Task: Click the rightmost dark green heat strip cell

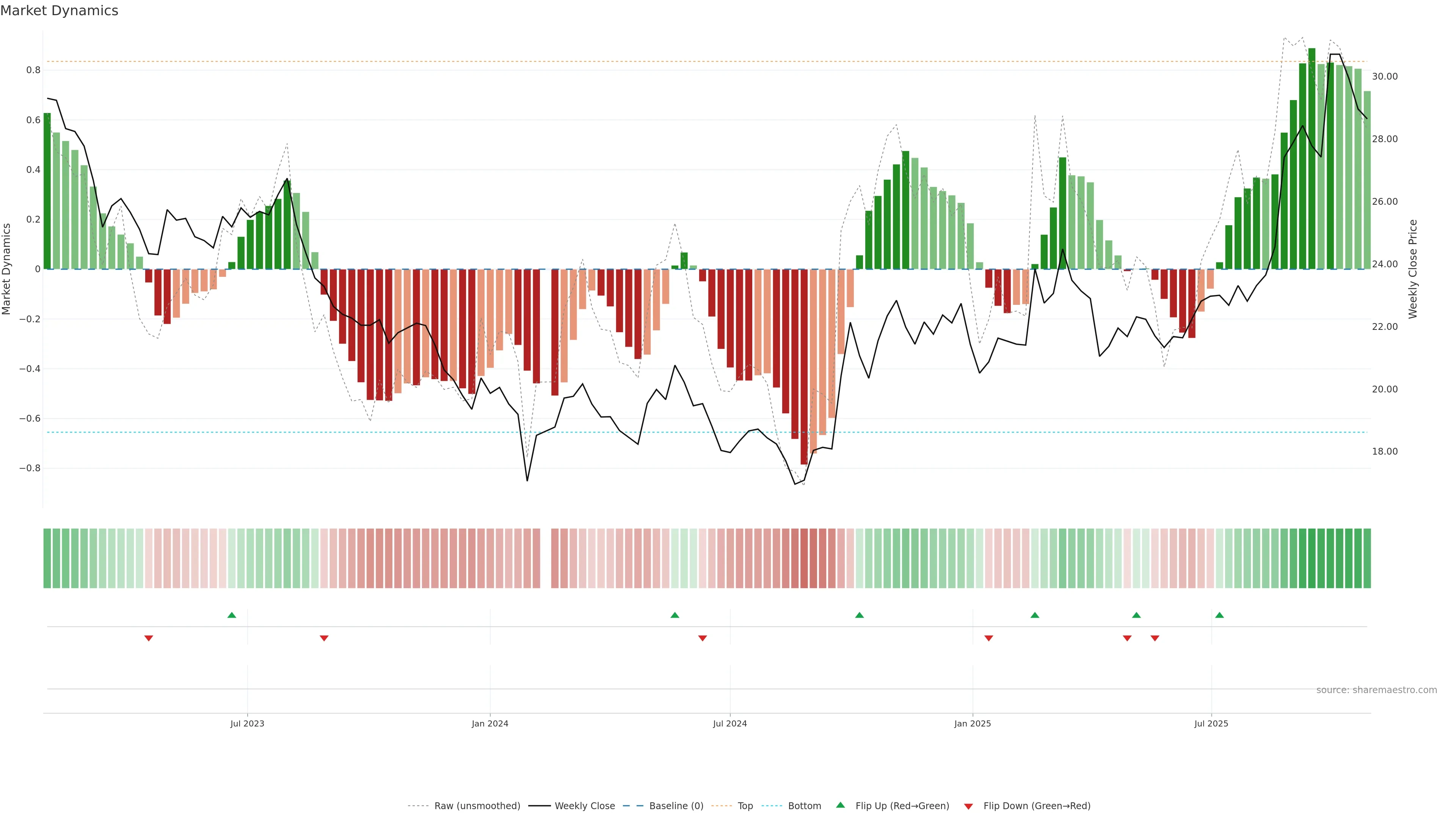Action: click(1367, 559)
